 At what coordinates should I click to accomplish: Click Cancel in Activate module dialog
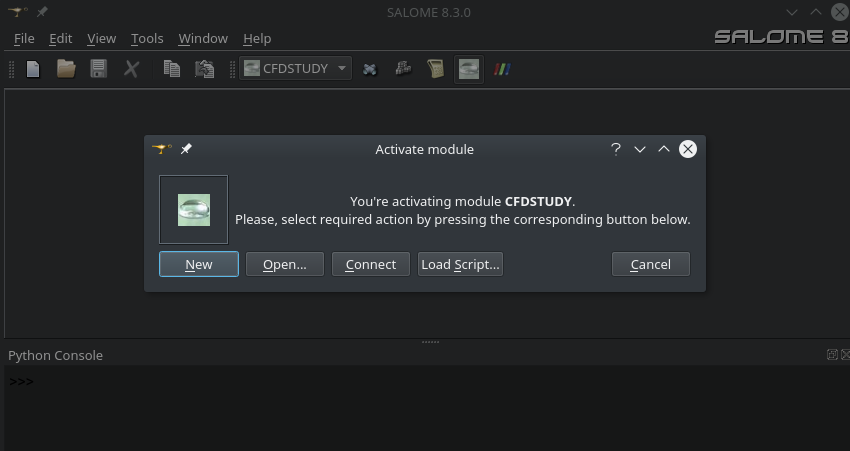(x=650, y=264)
